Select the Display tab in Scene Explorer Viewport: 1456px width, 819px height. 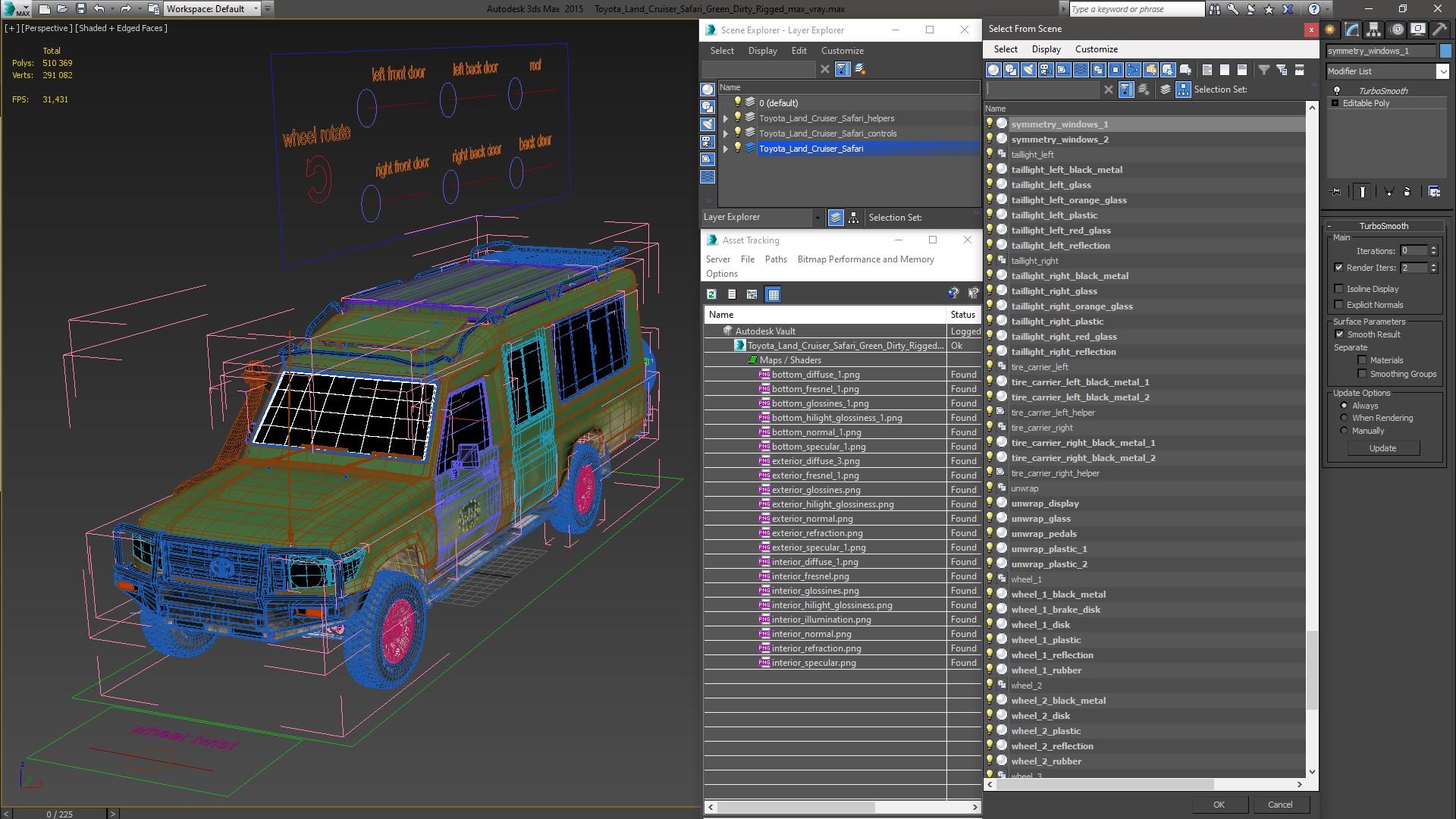761,50
